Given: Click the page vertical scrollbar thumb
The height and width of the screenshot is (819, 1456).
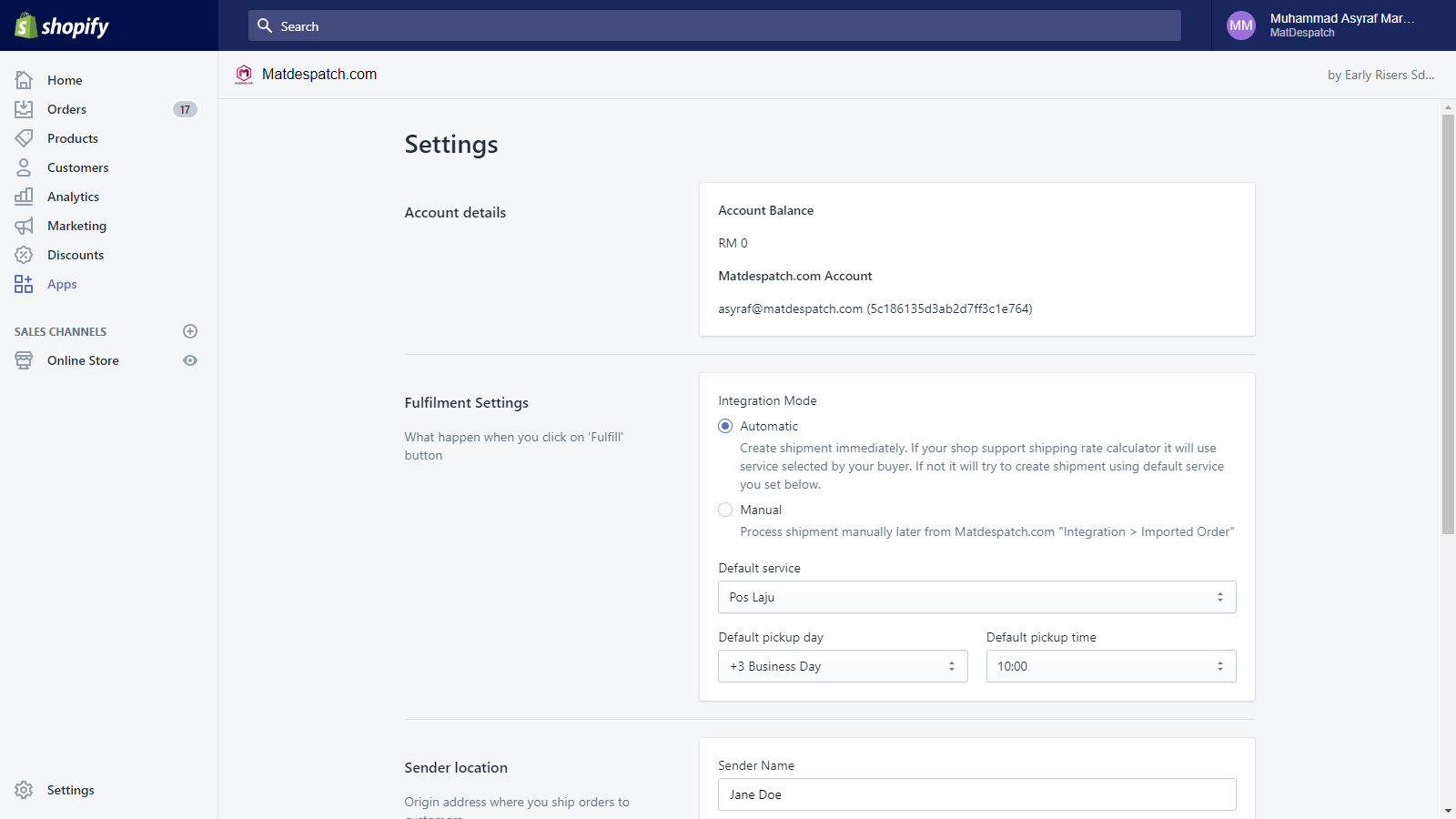Looking at the screenshot, I should [1448, 324].
